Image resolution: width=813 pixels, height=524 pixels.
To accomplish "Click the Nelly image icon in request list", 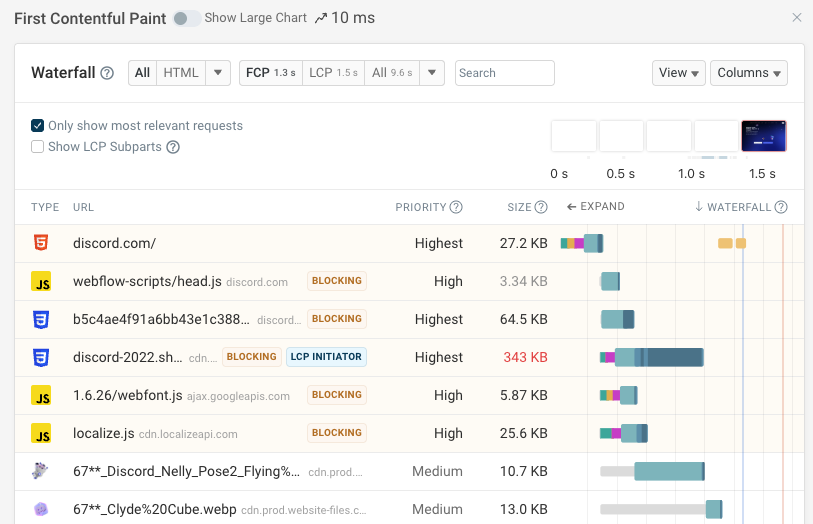I will point(40,471).
